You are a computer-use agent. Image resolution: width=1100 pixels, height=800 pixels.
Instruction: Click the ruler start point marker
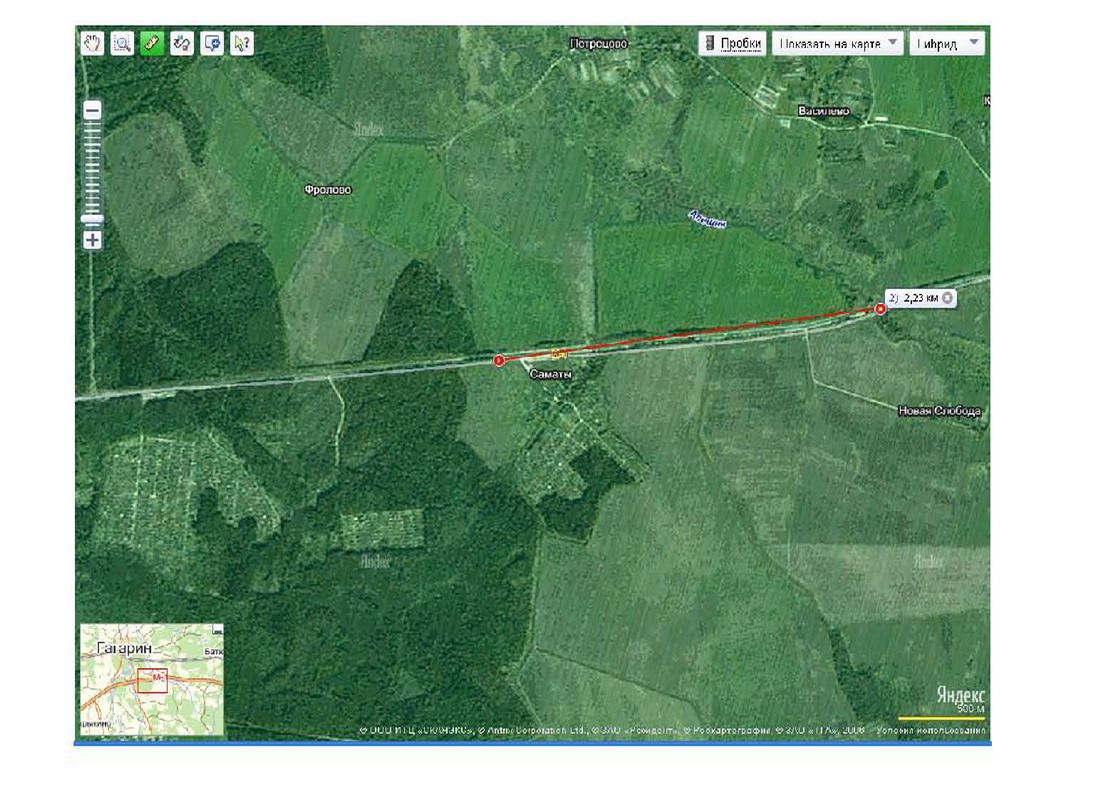(499, 360)
